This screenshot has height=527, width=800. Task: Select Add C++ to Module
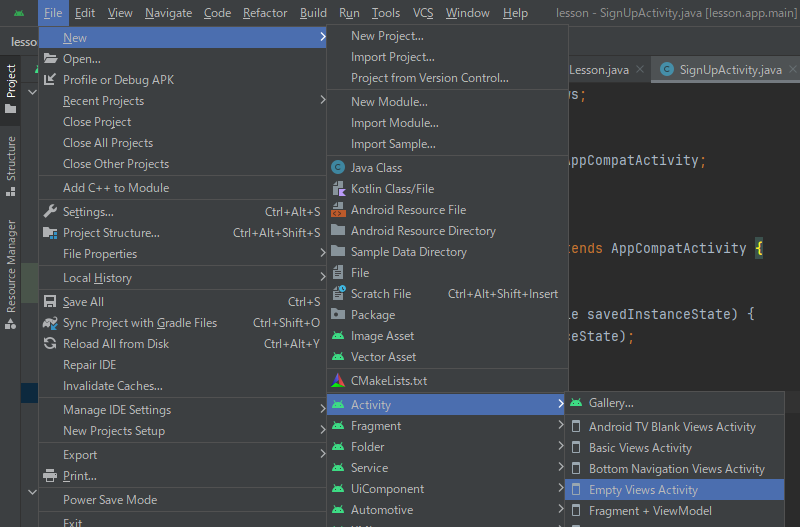182,188
